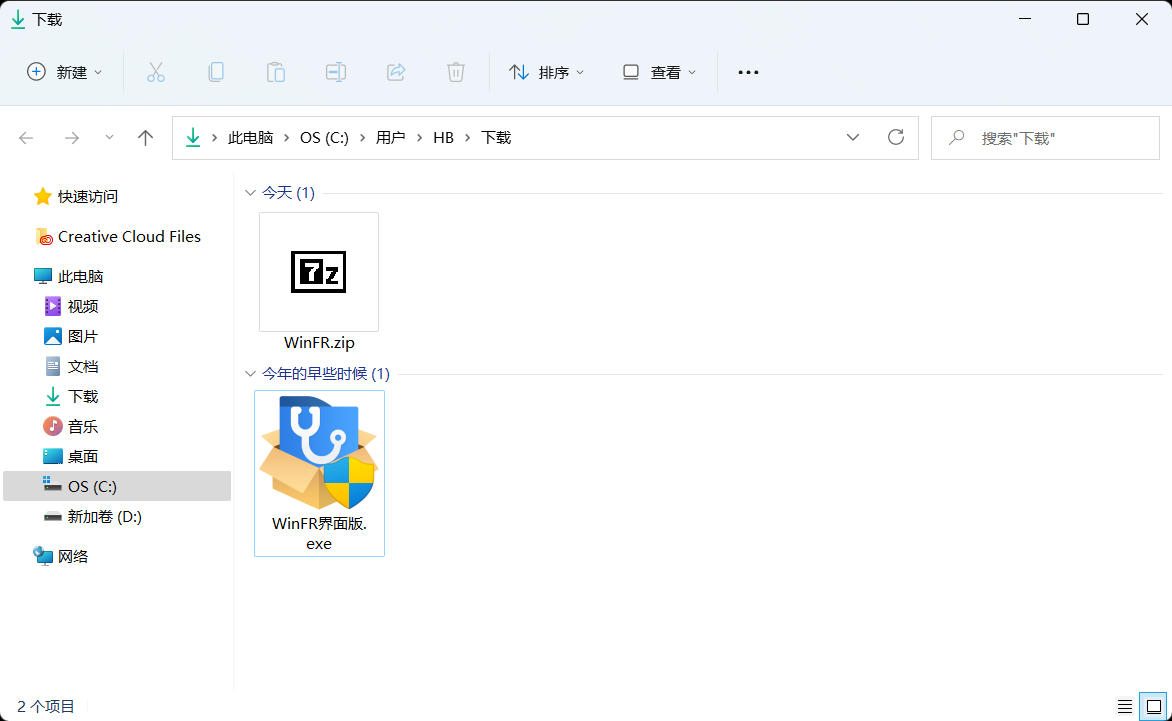The height and width of the screenshot is (721, 1172).
Task: Click the Delete trash can icon
Action: (x=456, y=72)
